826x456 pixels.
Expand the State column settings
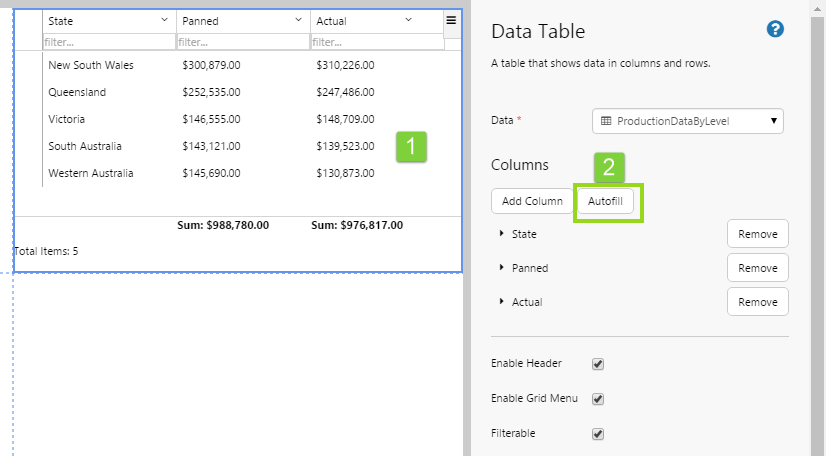point(501,234)
